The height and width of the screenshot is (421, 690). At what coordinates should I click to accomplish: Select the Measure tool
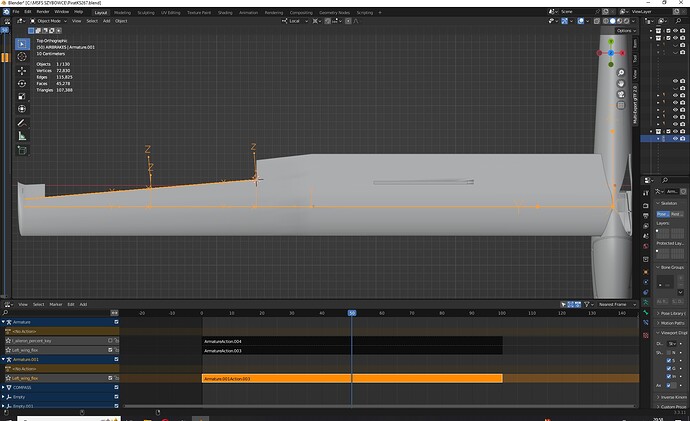[22, 136]
